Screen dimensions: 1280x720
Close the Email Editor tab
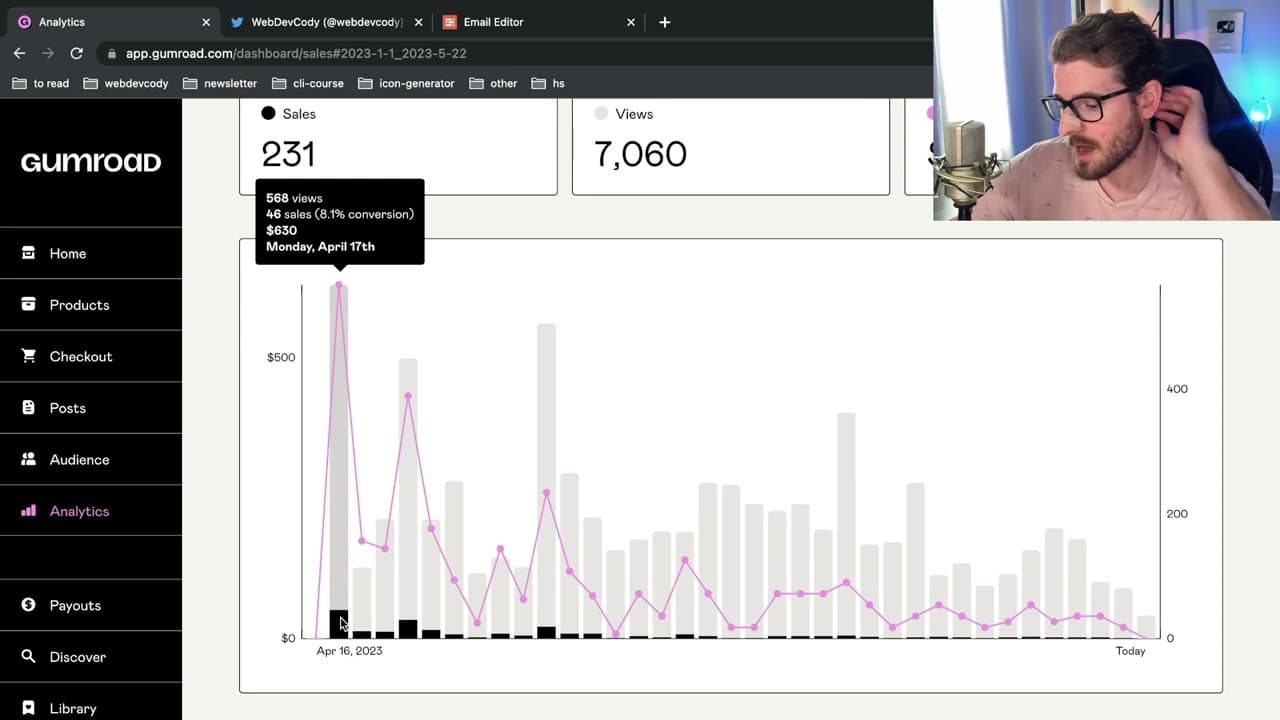tap(631, 22)
